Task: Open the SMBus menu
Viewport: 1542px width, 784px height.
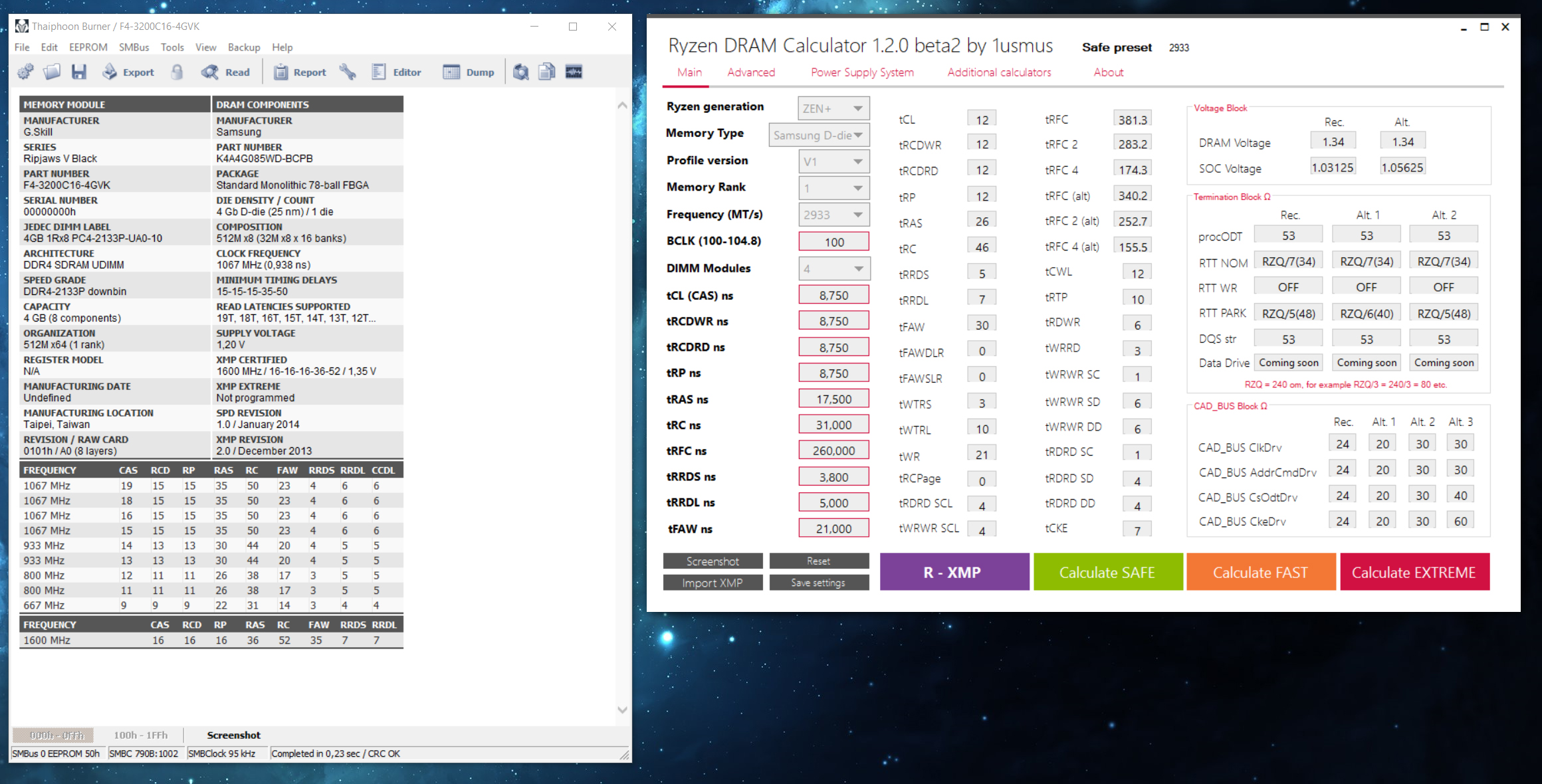Action: [x=133, y=47]
